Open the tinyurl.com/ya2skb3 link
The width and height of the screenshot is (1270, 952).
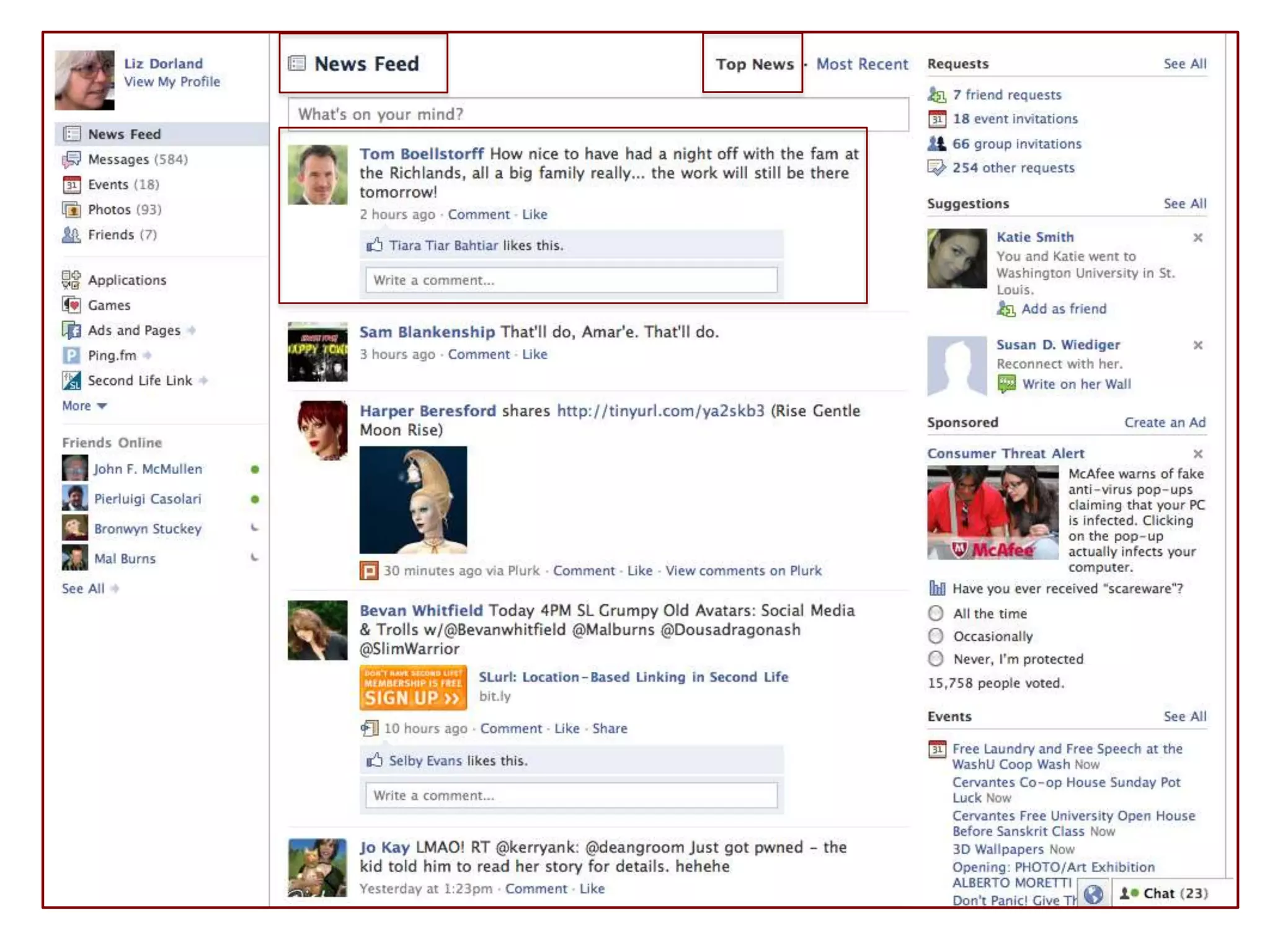tap(660, 411)
